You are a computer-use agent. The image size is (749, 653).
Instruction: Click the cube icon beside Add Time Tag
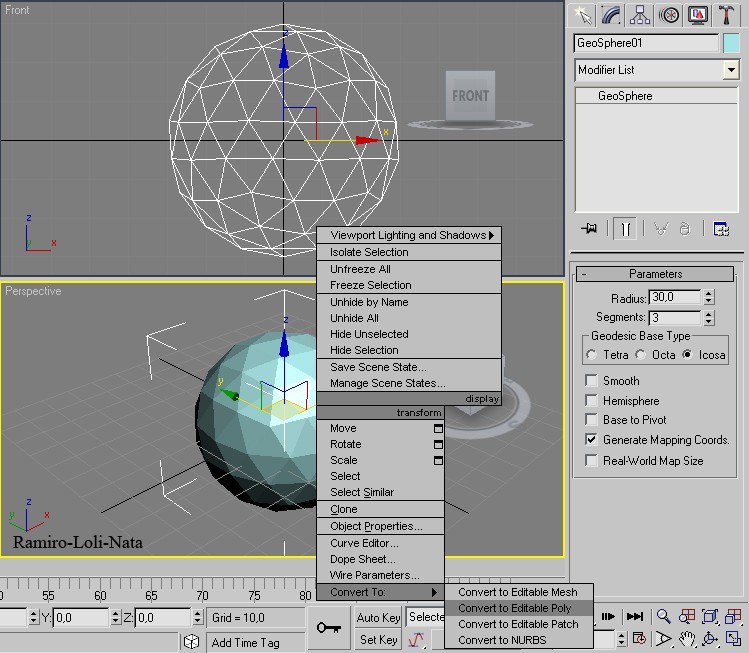pyautogui.click(x=191, y=642)
